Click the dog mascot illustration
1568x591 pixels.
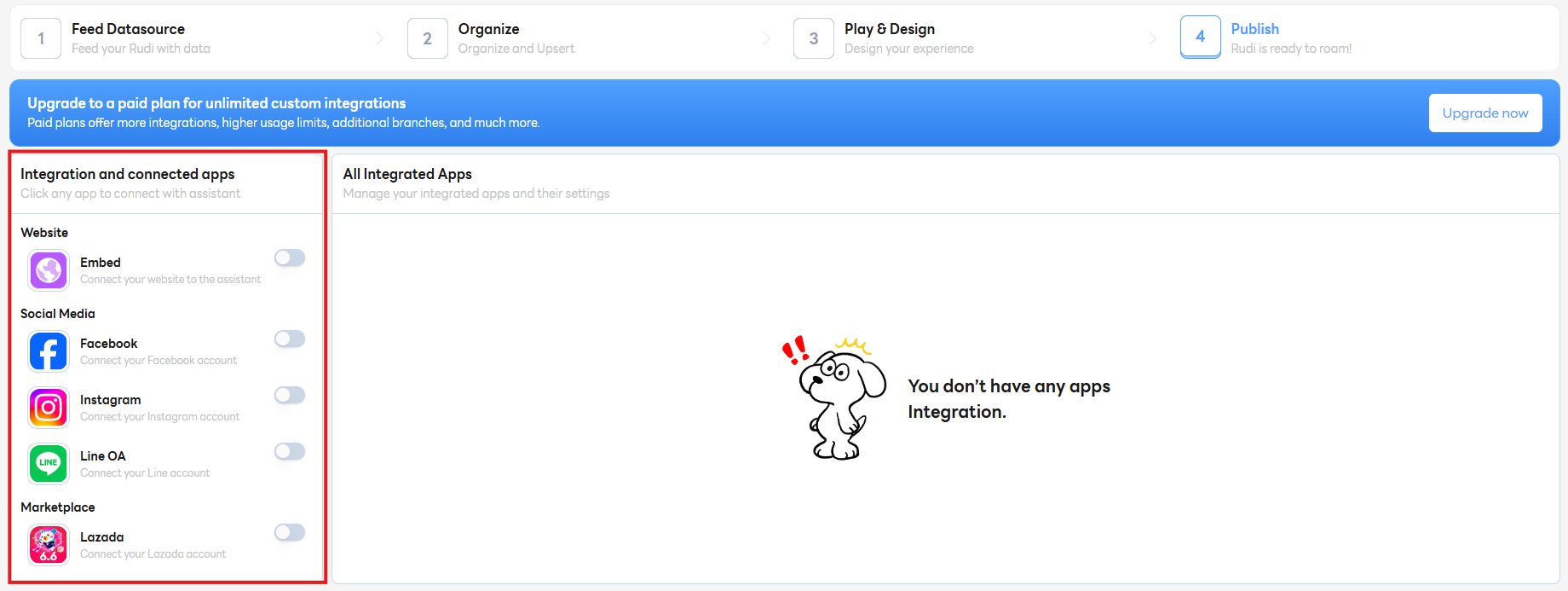pos(839,399)
